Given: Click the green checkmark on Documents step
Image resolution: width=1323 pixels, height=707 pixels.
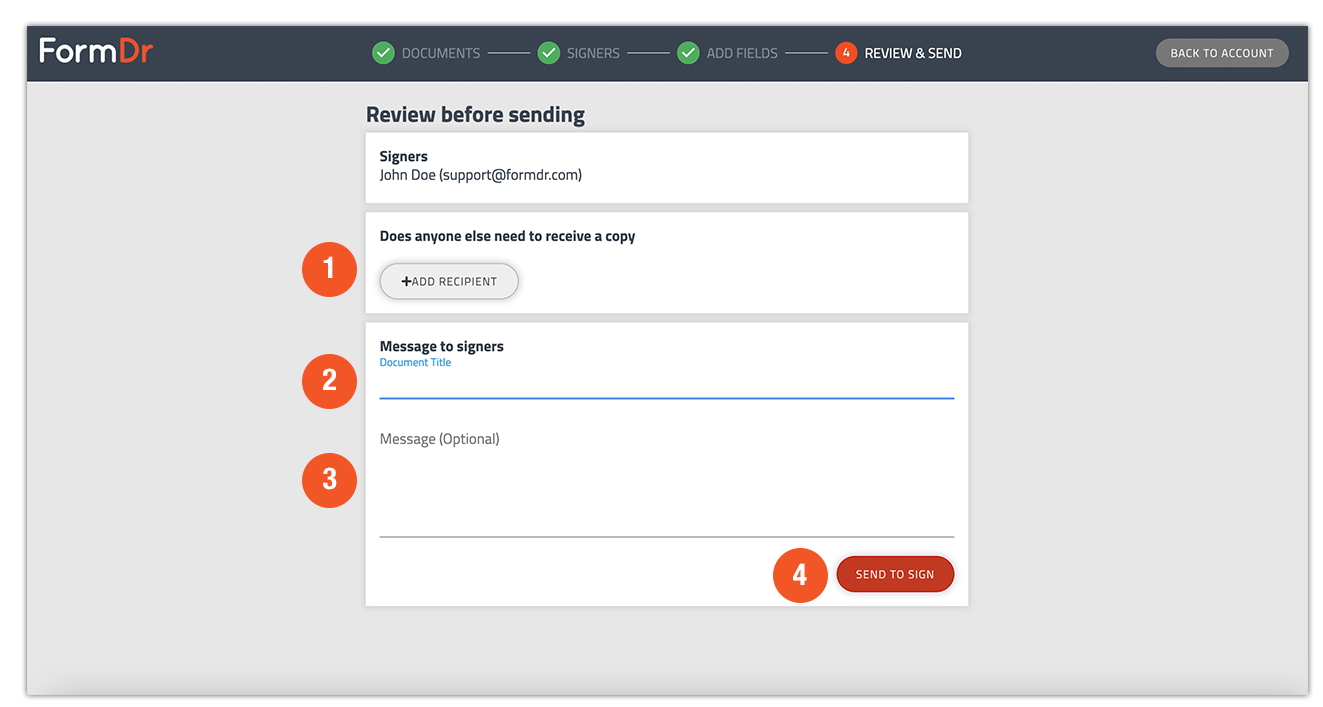Looking at the screenshot, I should [x=383, y=53].
